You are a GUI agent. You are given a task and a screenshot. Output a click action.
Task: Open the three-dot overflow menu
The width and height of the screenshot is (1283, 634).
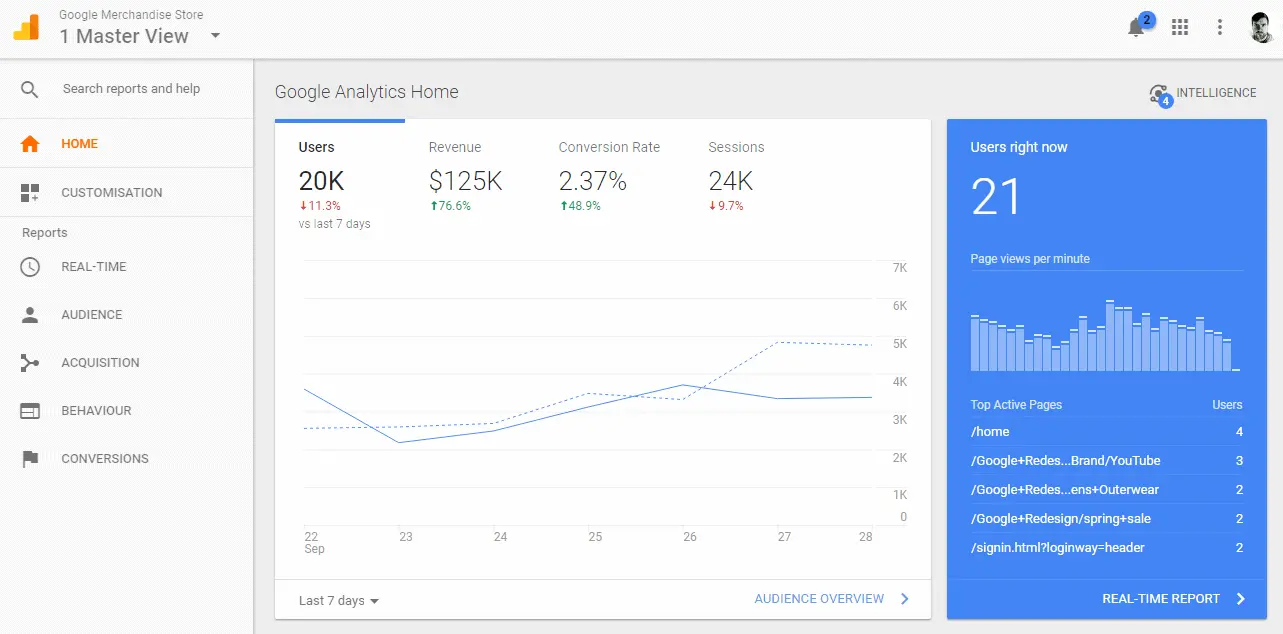1220,27
